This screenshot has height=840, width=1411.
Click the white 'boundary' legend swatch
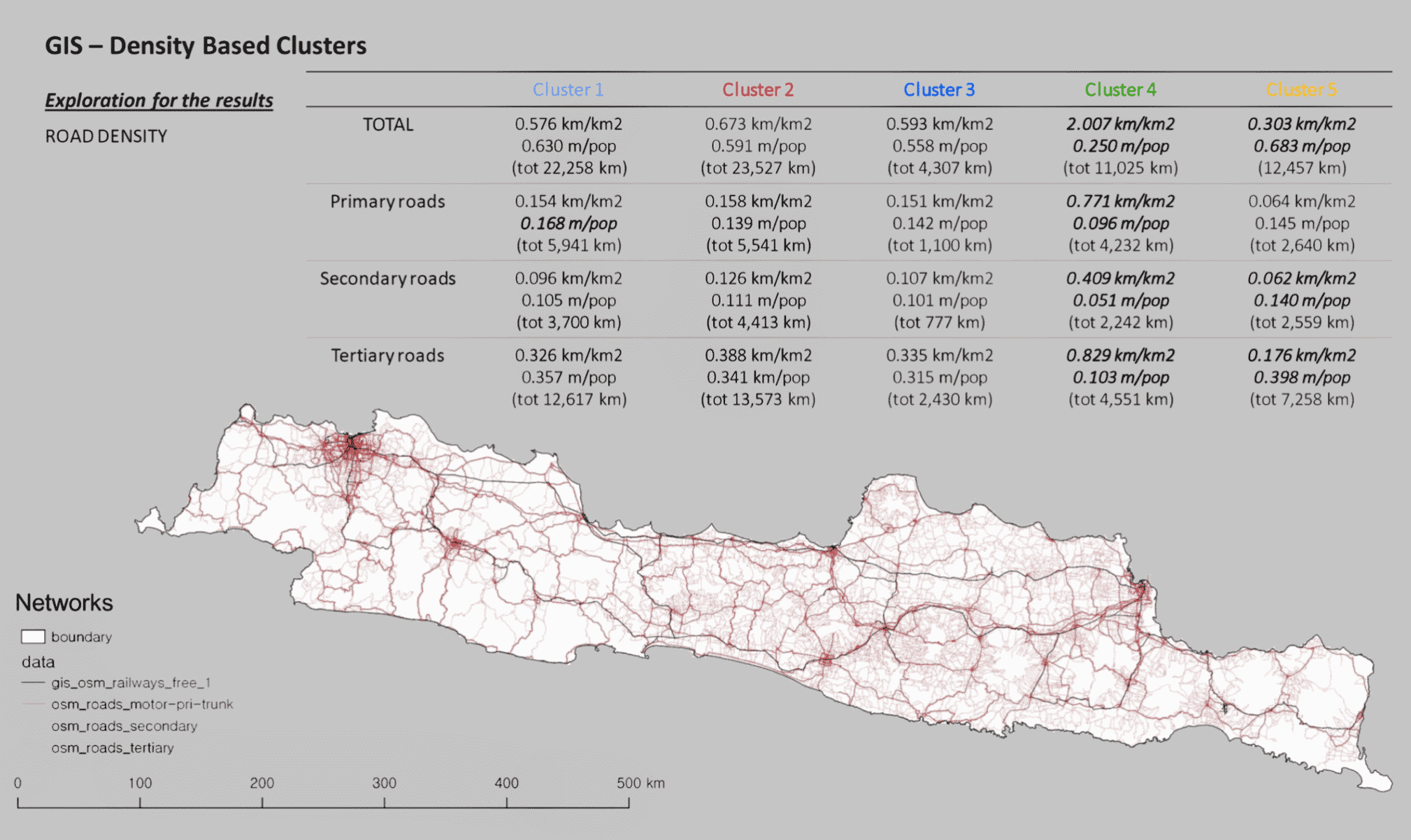pos(33,637)
